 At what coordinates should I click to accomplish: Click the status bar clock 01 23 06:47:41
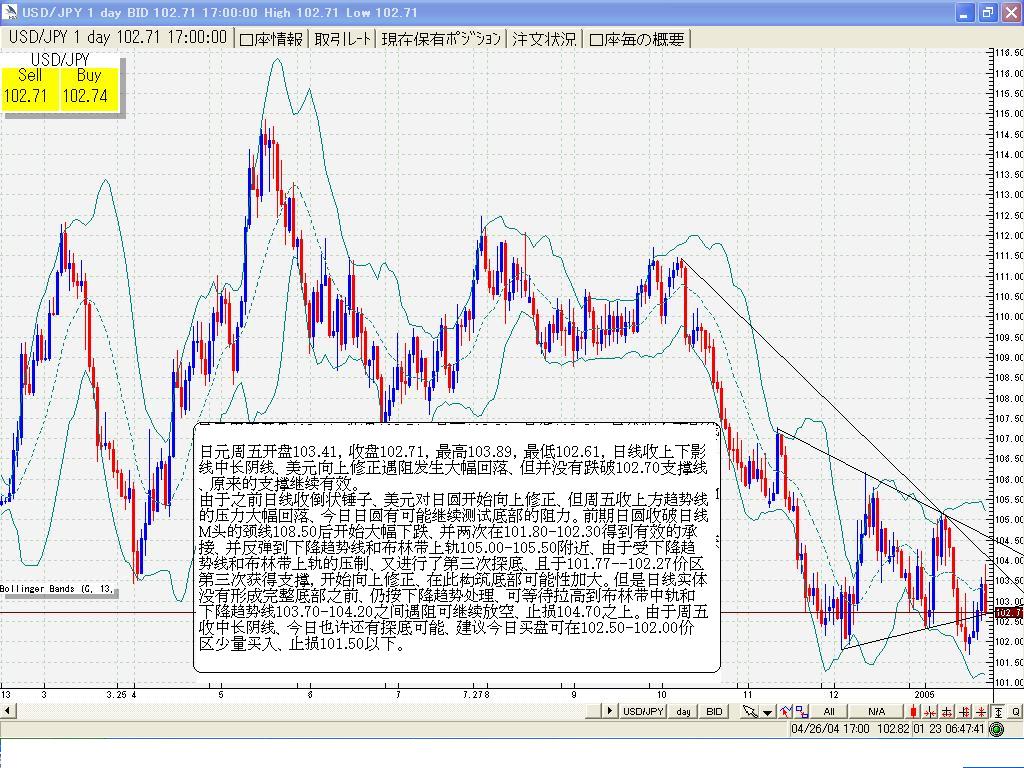coord(949,729)
